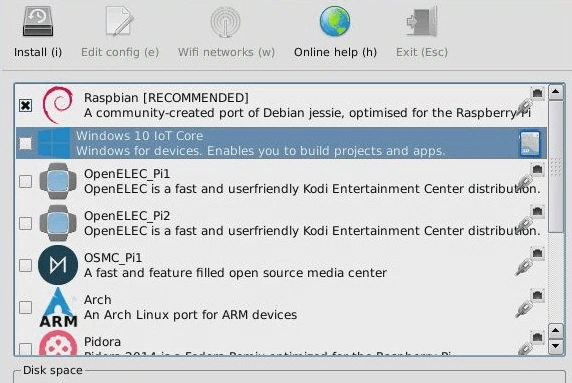Click the Exit (Esc) label

pyautogui.click(x=422, y=53)
